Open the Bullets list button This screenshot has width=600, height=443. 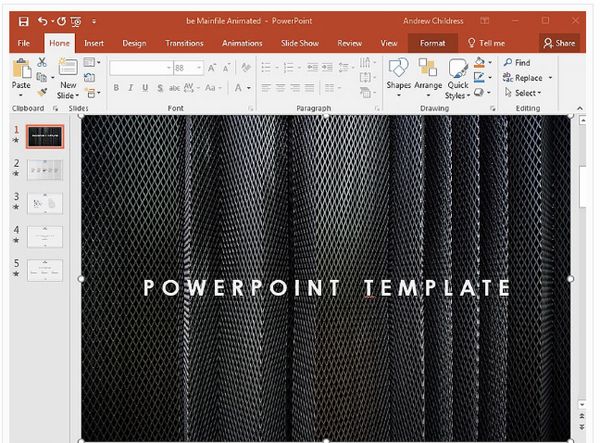(266, 68)
